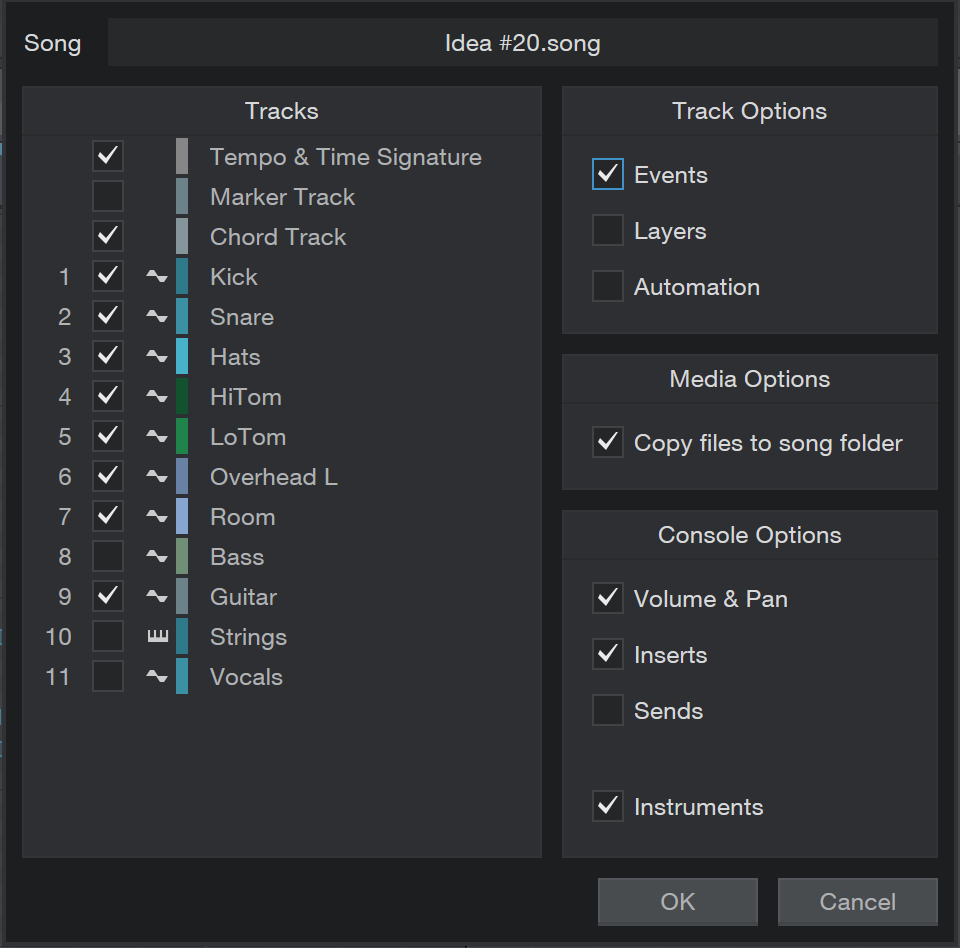
Task: Enable the Sends console option
Action: 608,710
